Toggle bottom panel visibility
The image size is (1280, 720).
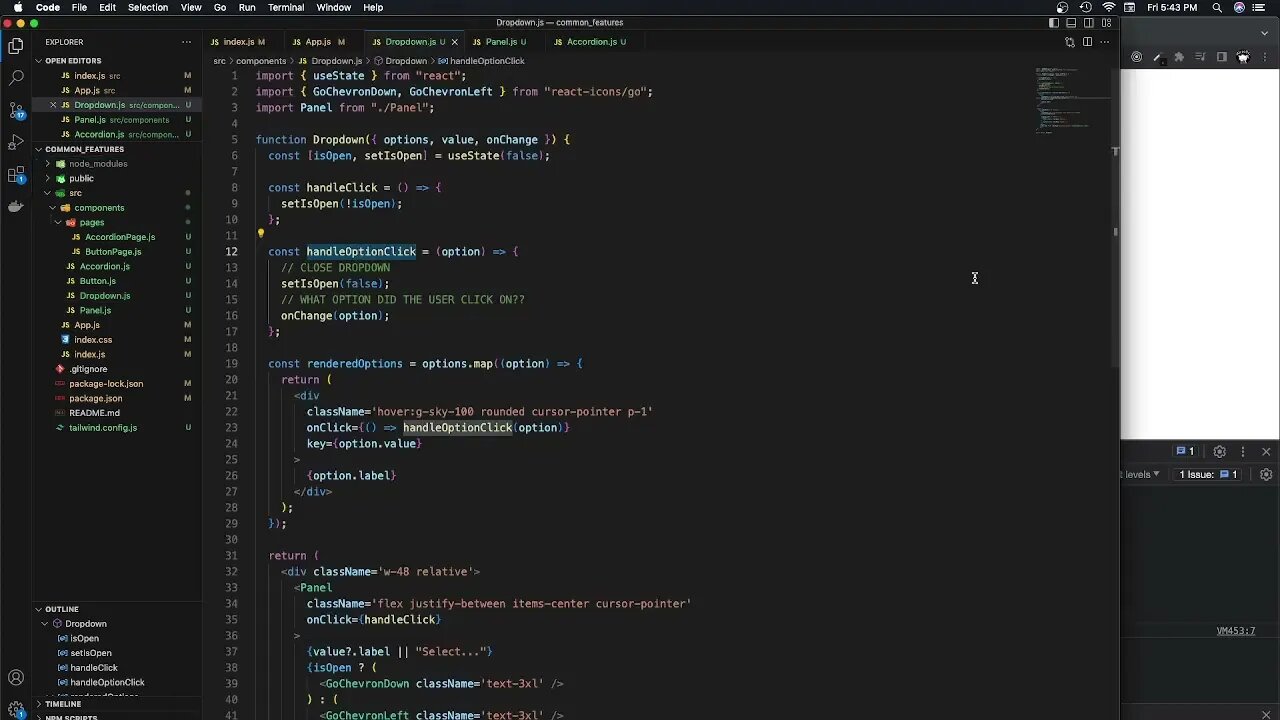[x=1071, y=23]
